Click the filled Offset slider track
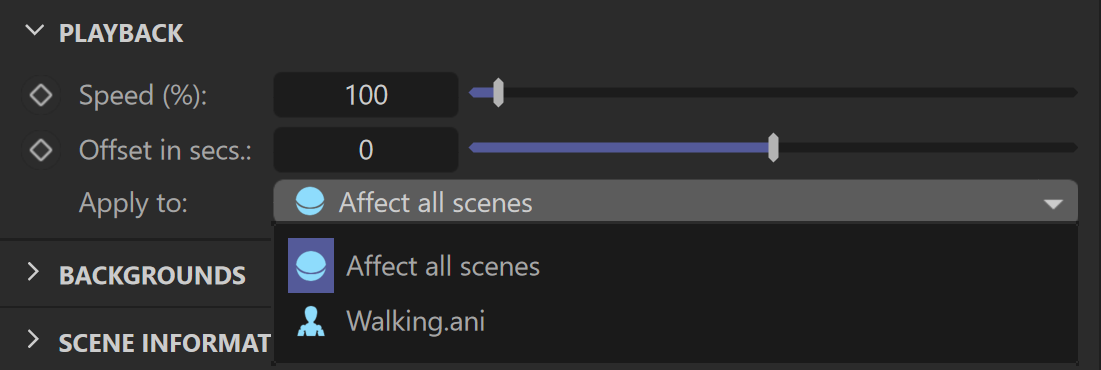The image size is (1101, 370). pos(619,147)
